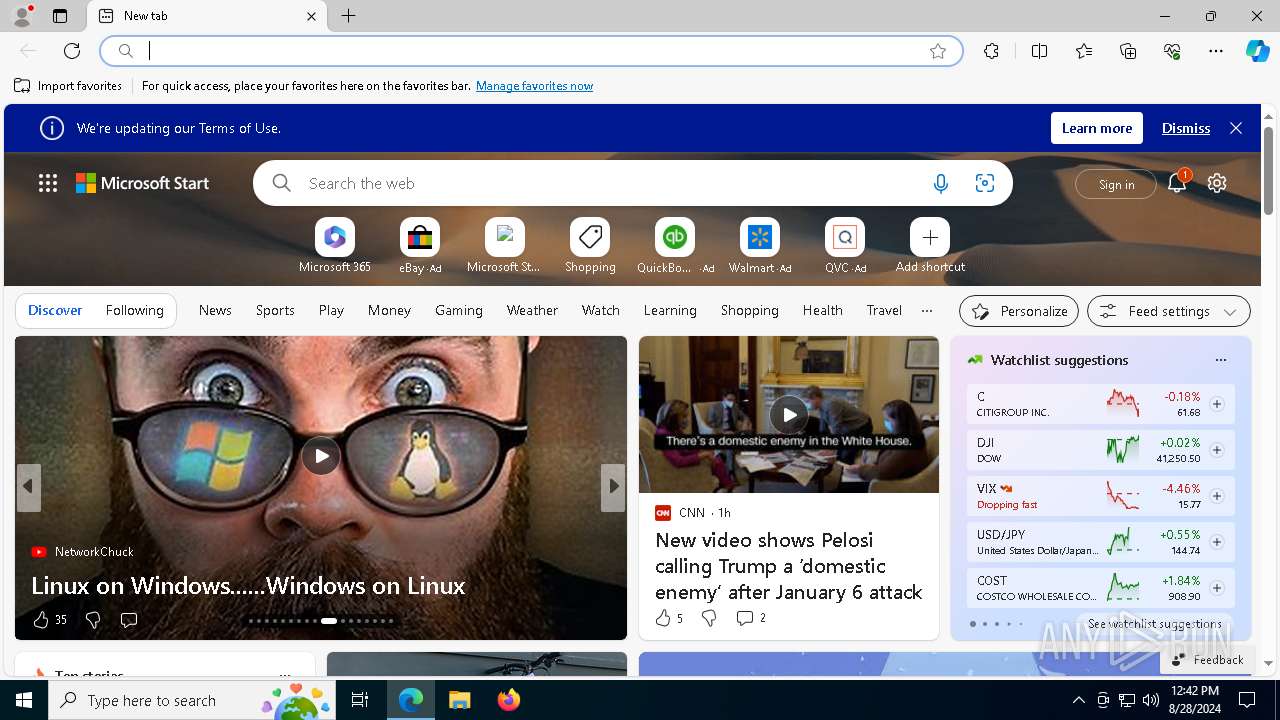Screen dimensions: 1280x720
Task: Open the Sports category
Action: click(275, 310)
